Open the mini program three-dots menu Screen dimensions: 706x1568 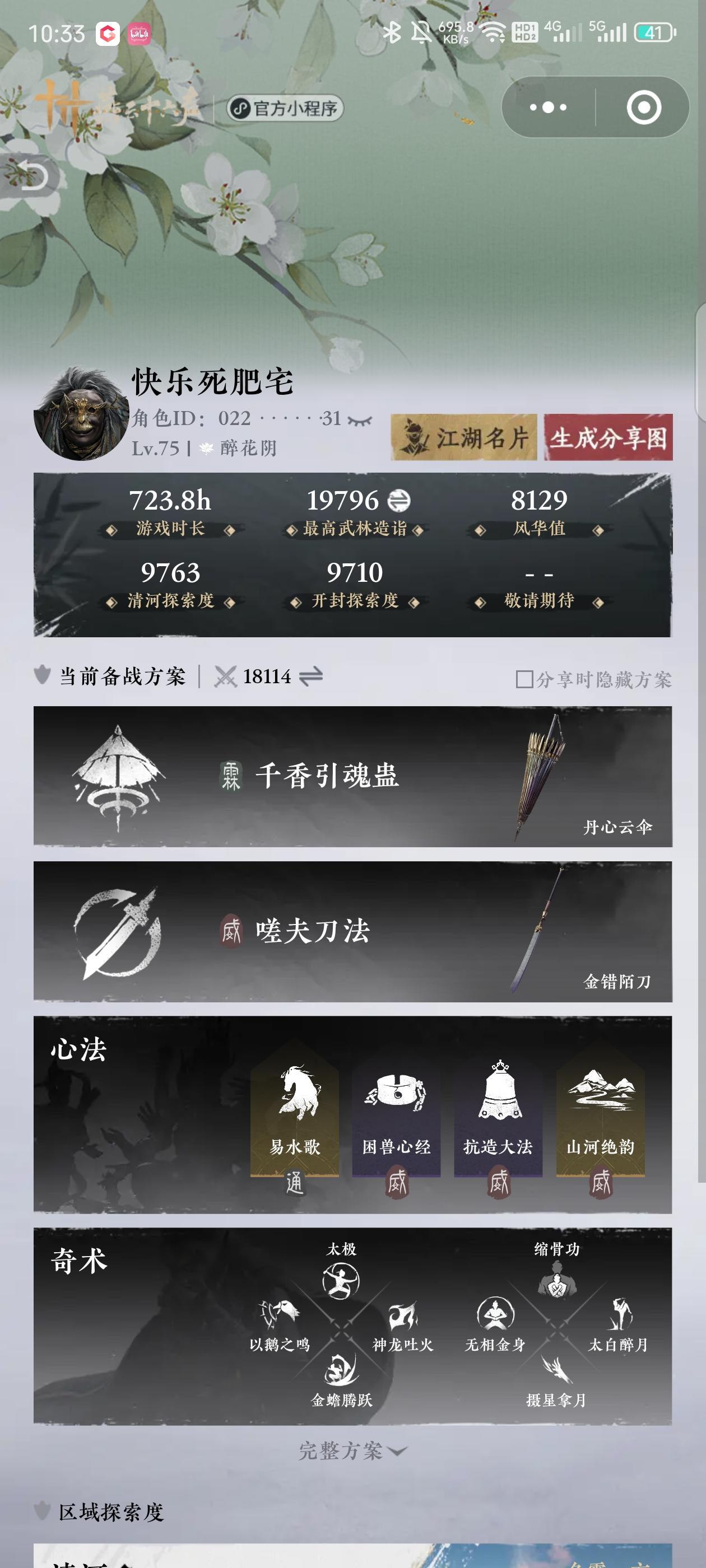point(547,107)
